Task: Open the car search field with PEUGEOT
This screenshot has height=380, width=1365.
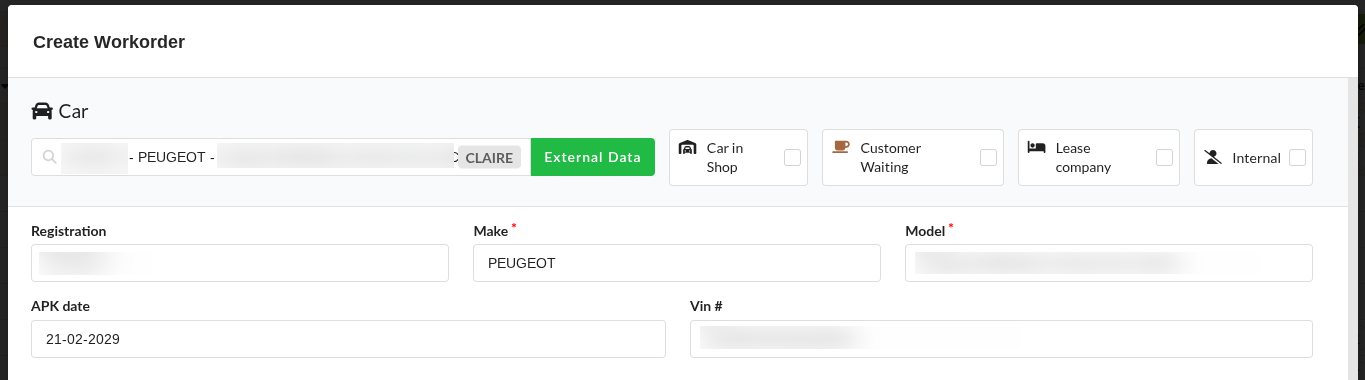Action: click(x=281, y=157)
